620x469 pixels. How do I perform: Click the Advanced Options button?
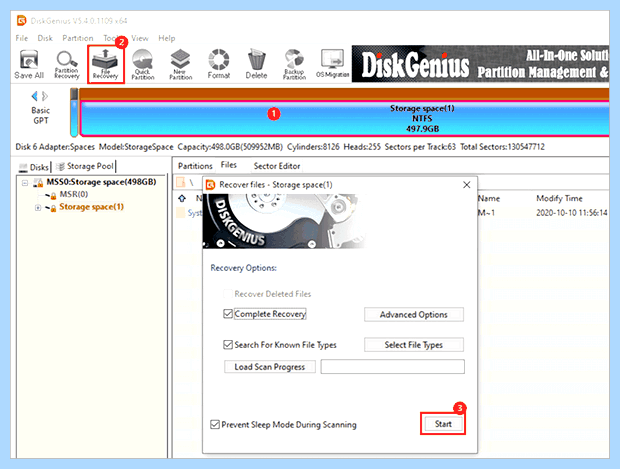[x=414, y=314]
